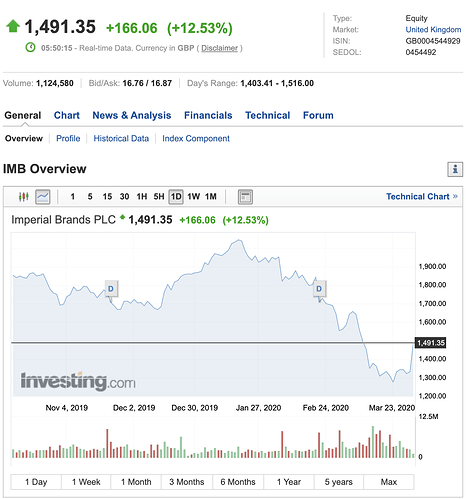
Task: Click the info icon beside IMB Overview
Action: coord(455,169)
